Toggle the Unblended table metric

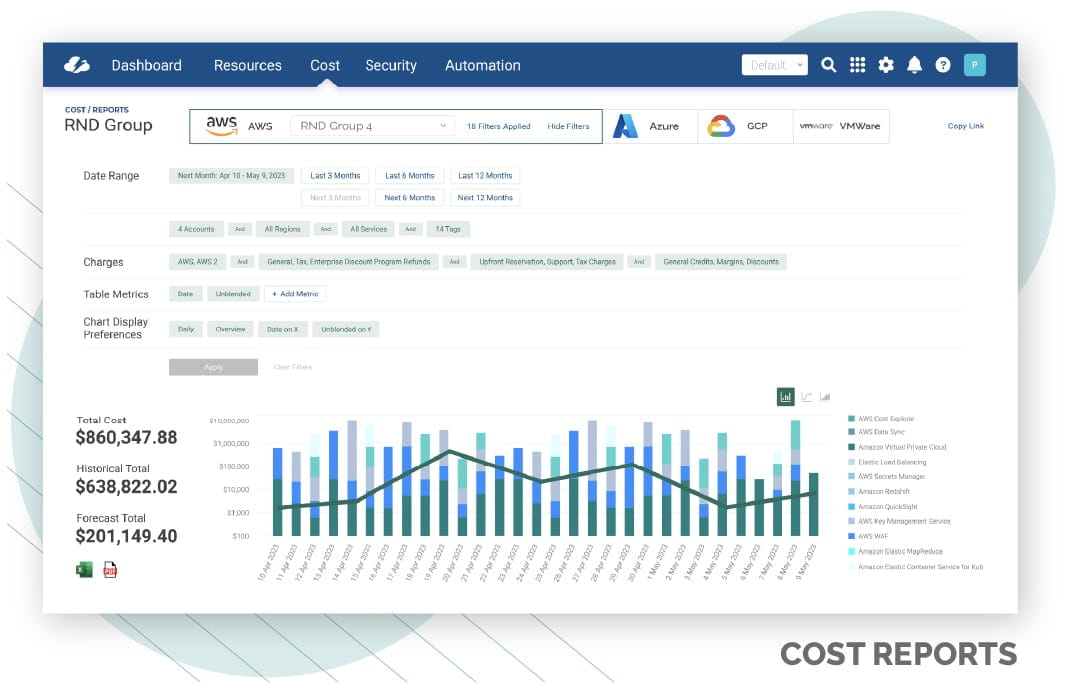[x=233, y=293]
